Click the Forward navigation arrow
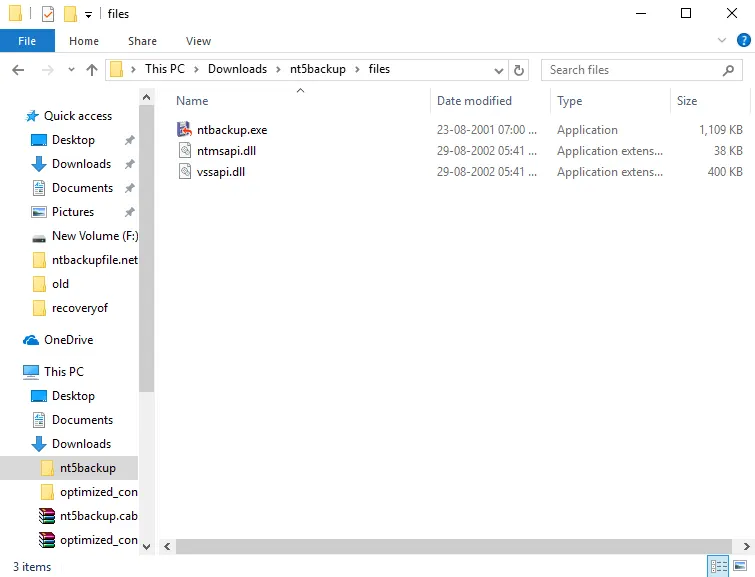This screenshot has height=577, width=755. click(47, 70)
